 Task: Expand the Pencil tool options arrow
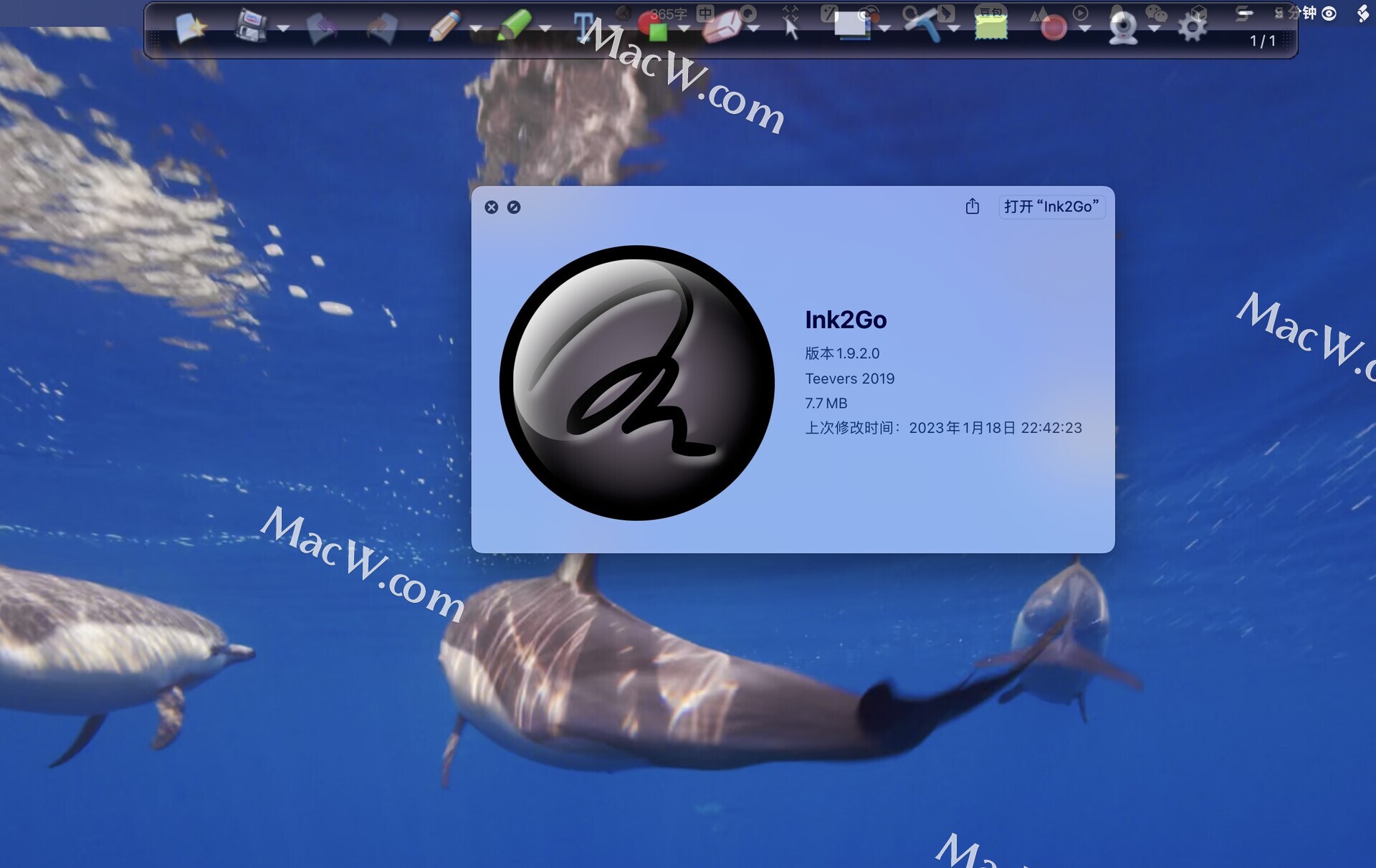coord(477,29)
